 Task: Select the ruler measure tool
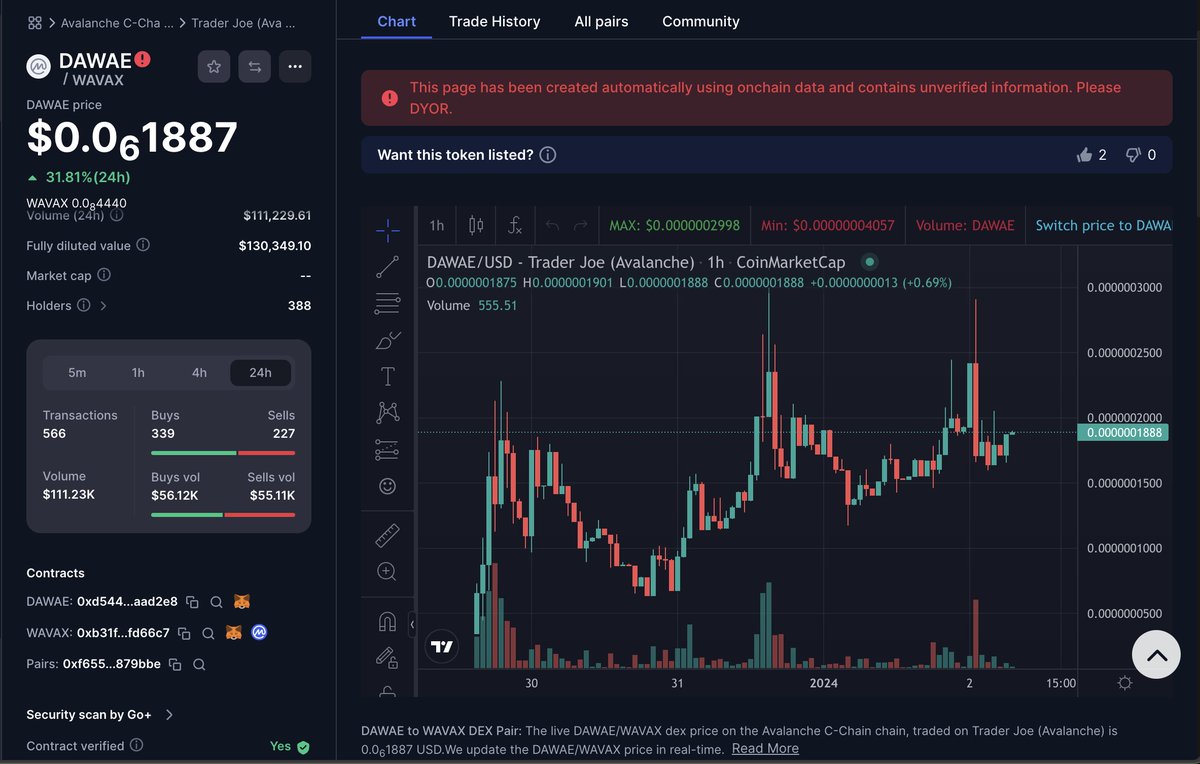387,536
